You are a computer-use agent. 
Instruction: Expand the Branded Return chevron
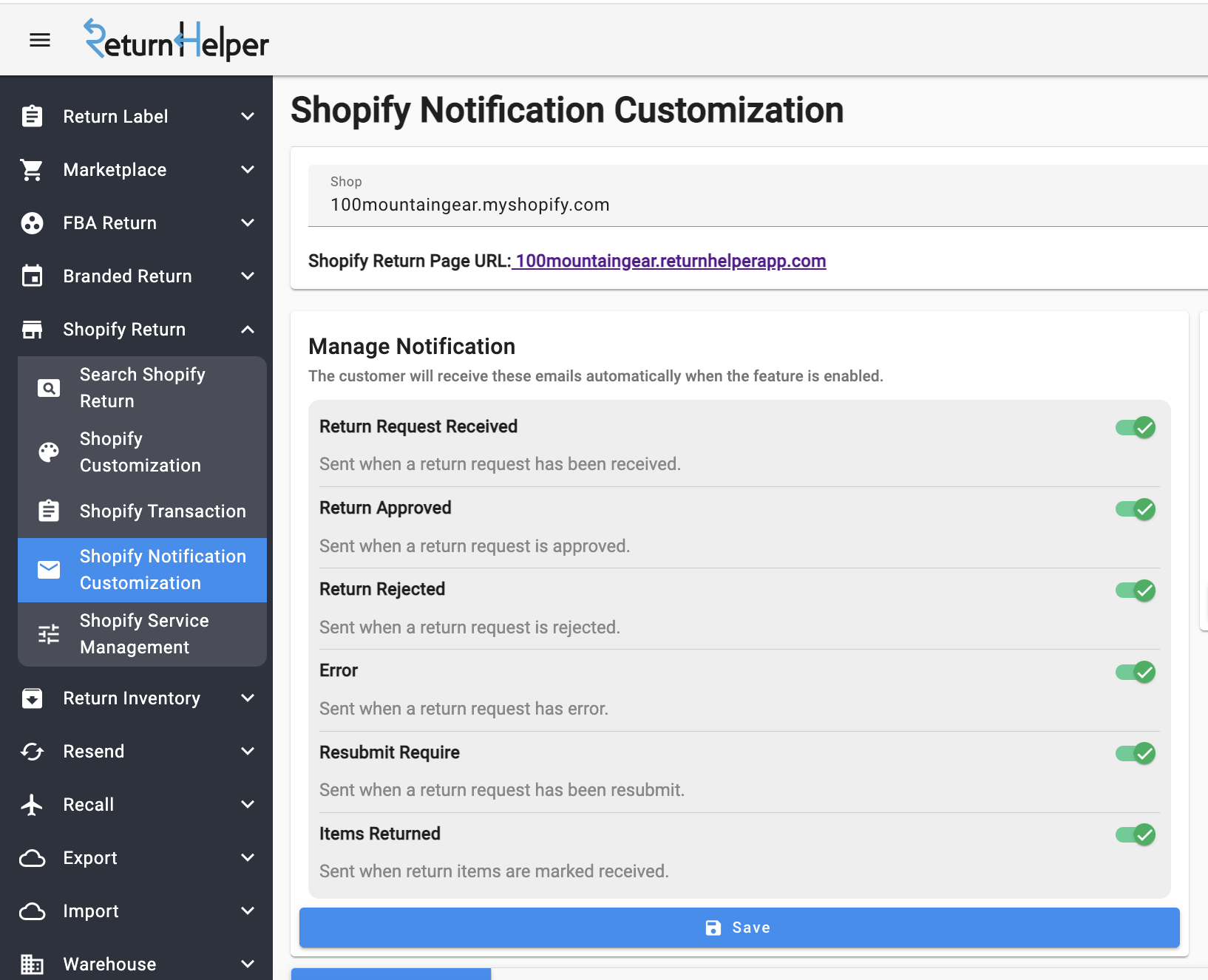(248, 276)
